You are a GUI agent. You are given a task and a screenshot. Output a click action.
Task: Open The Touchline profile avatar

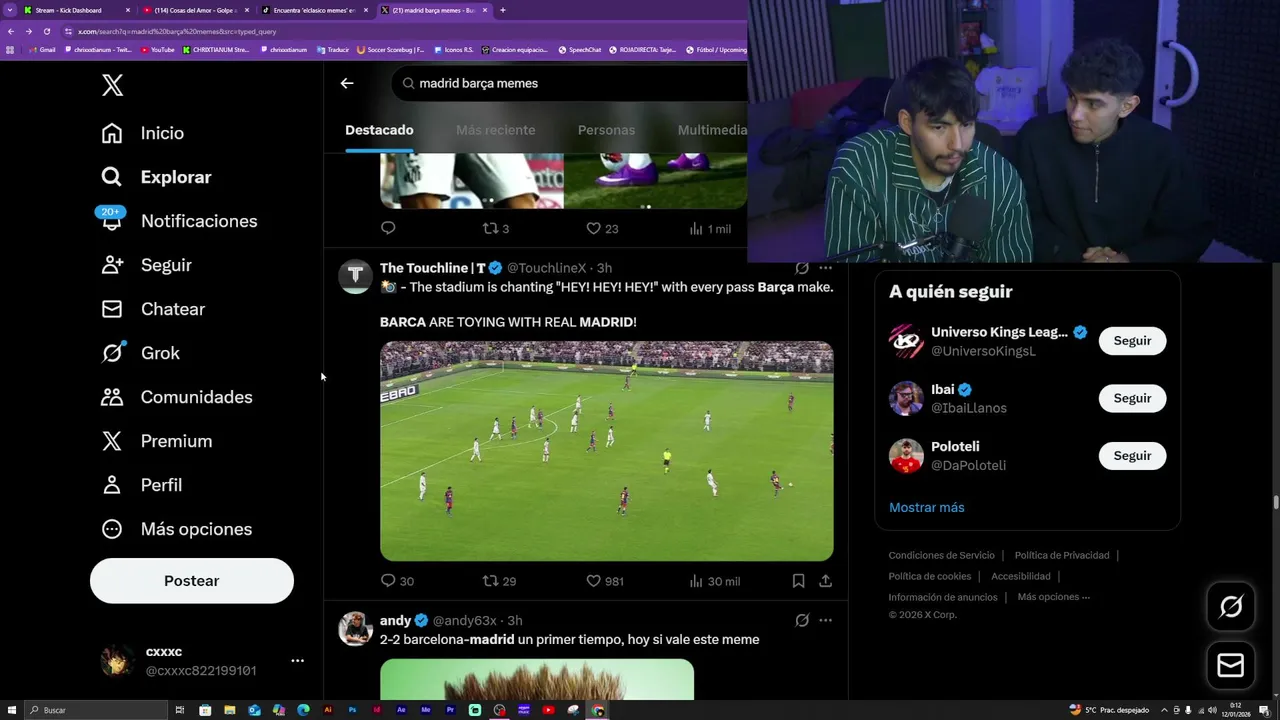(355, 276)
